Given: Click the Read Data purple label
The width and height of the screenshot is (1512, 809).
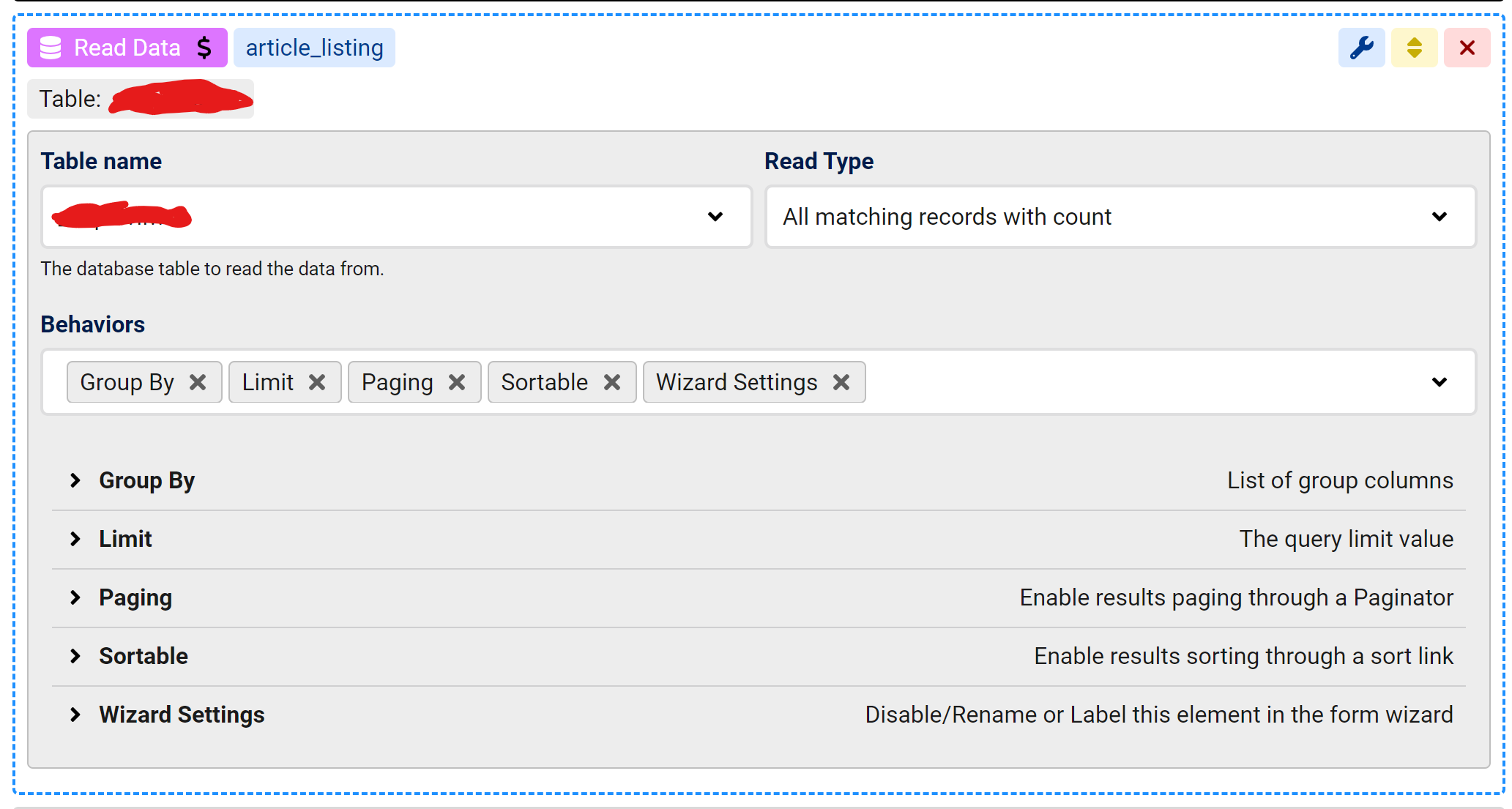Looking at the screenshot, I should tap(126, 48).
